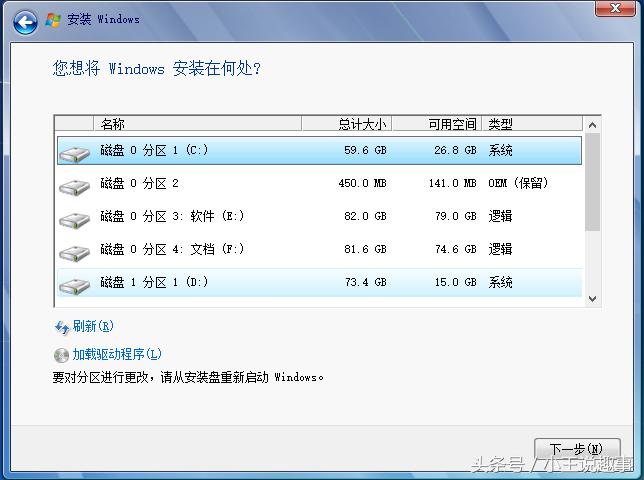Click the 81.6 GB total size value

(365, 249)
